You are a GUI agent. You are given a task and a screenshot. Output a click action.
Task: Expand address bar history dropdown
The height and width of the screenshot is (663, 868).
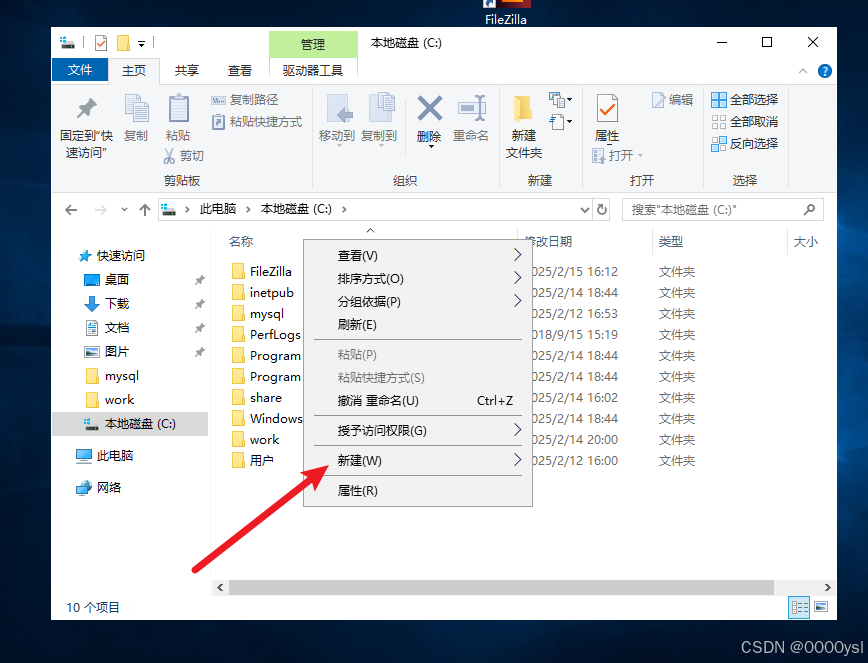click(x=585, y=210)
